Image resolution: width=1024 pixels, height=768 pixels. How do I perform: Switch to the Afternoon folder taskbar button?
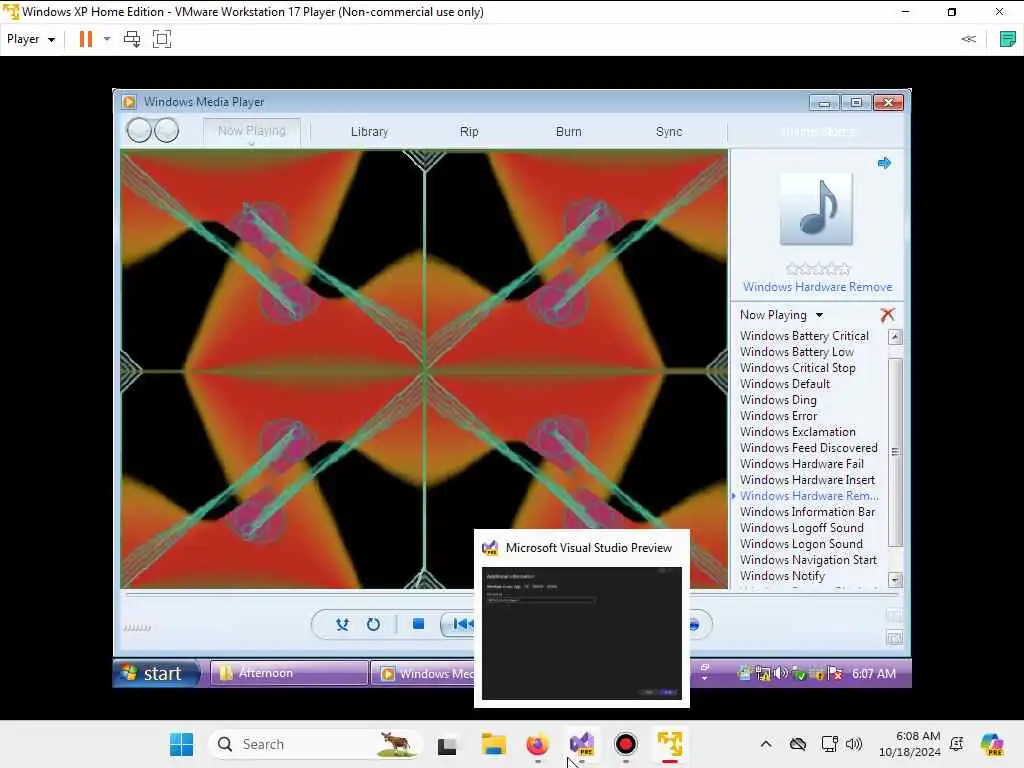tap(289, 673)
